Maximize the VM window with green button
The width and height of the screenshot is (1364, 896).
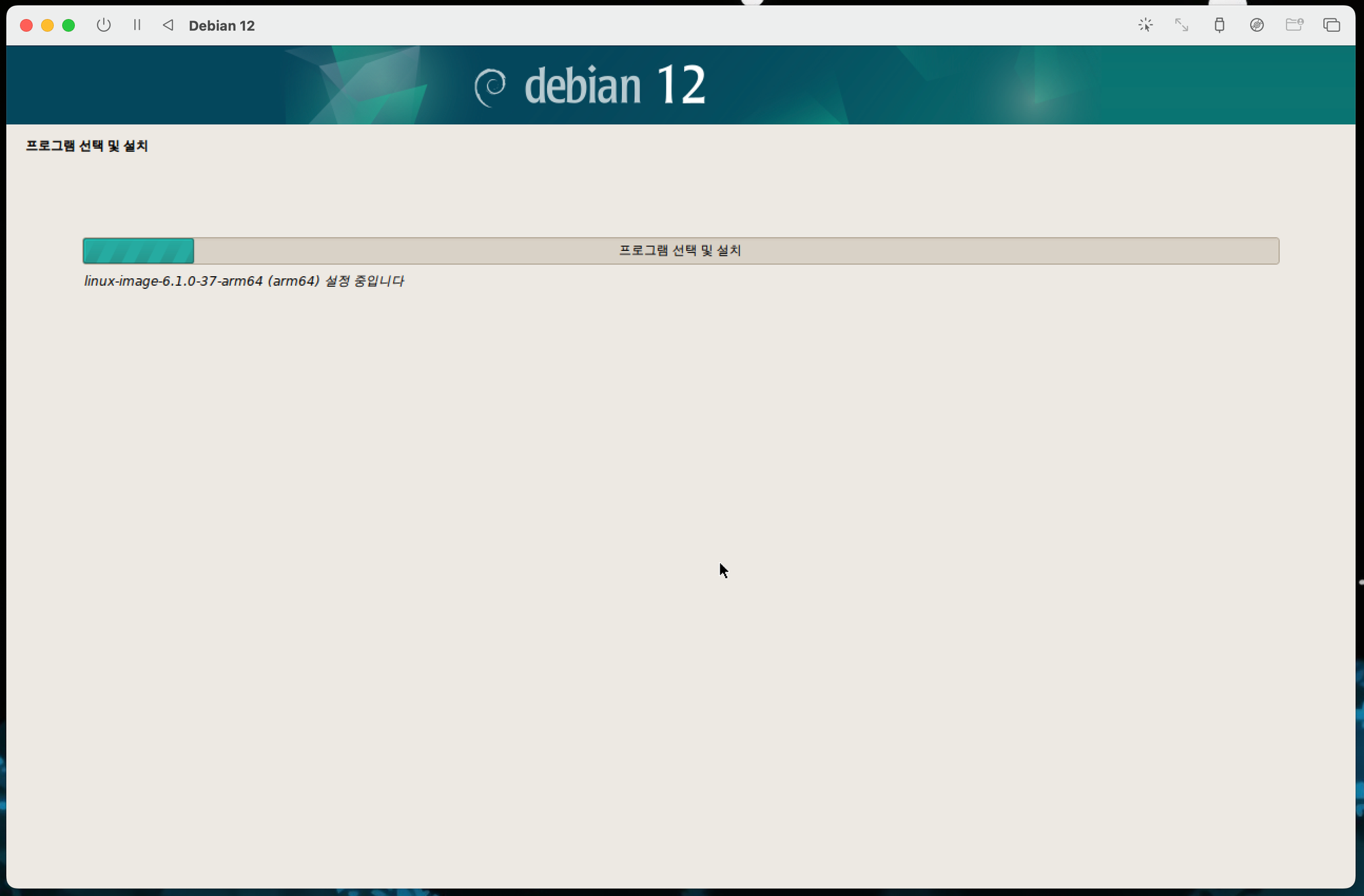[x=69, y=25]
